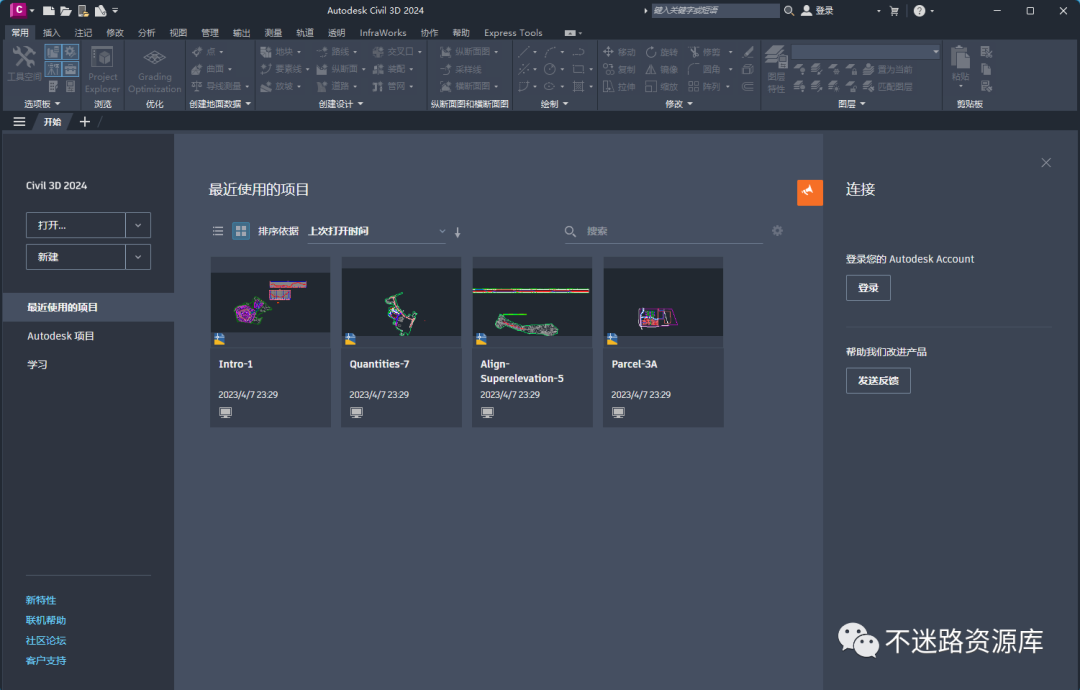Image resolution: width=1080 pixels, height=690 pixels.
Task: Click the New file icon in quick access toolbar
Action: tap(48, 10)
